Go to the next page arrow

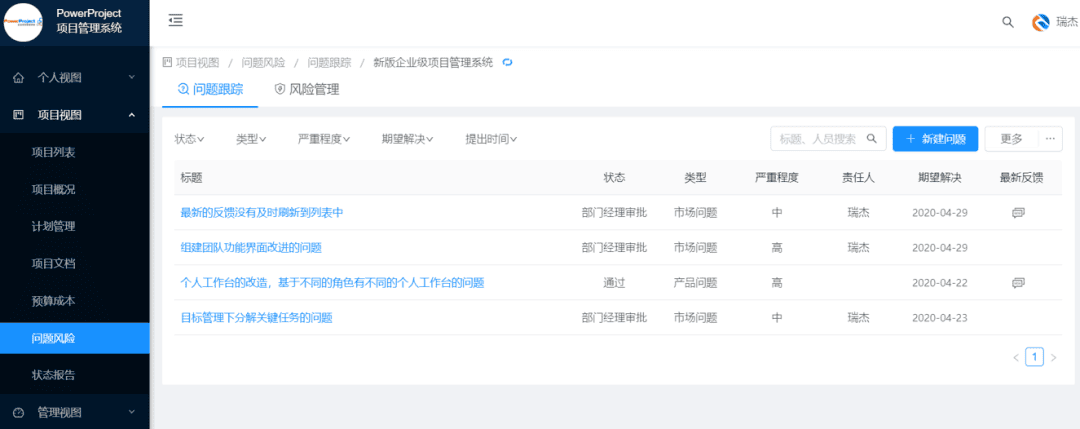click(1053, 357)
